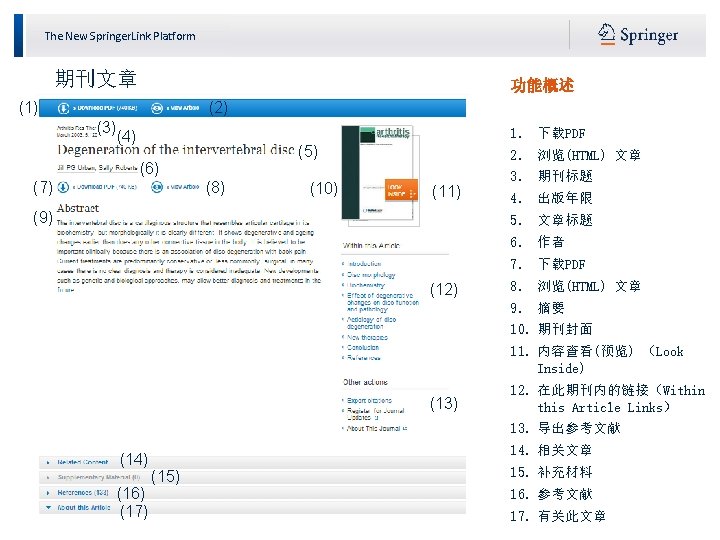Jump to Biochemistry section link
The height and width of the screenshot is (540, 720).
click(366, 285)
